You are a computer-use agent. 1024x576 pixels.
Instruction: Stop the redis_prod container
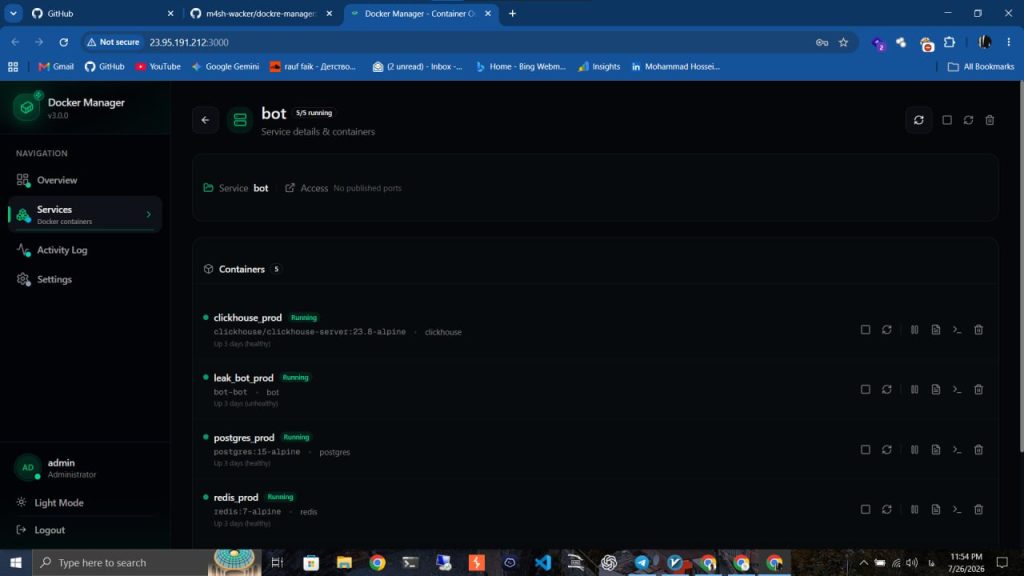click(865, 509)
